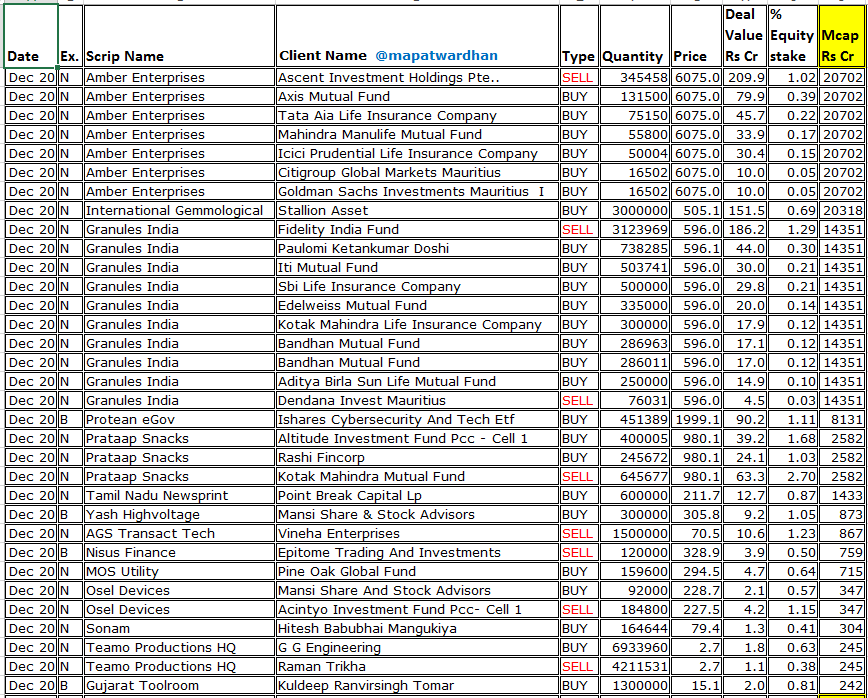
Task: Select Dendana Invest Mauritius cell
Action: (417, 401)
